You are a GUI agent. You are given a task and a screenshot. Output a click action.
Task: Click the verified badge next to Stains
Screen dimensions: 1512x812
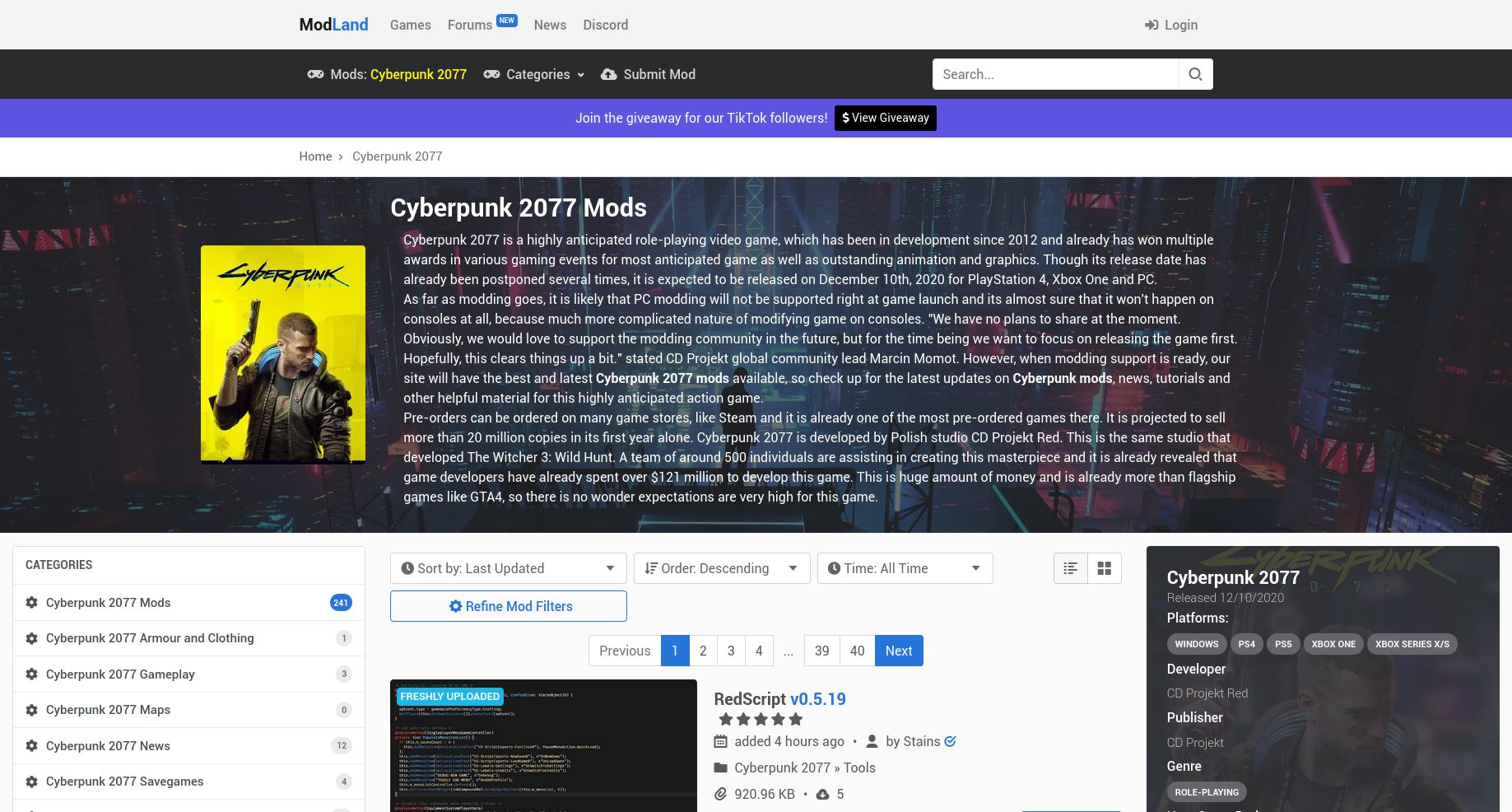point(950,741)
